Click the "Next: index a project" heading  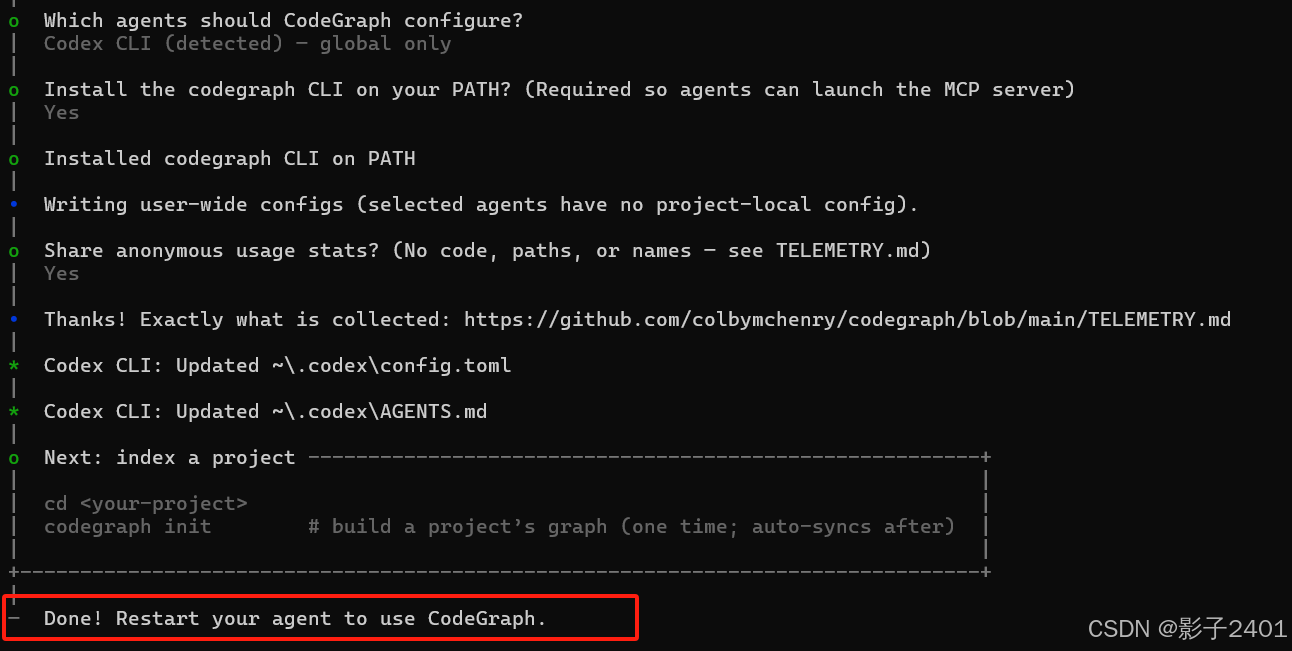tap(169, 457)
